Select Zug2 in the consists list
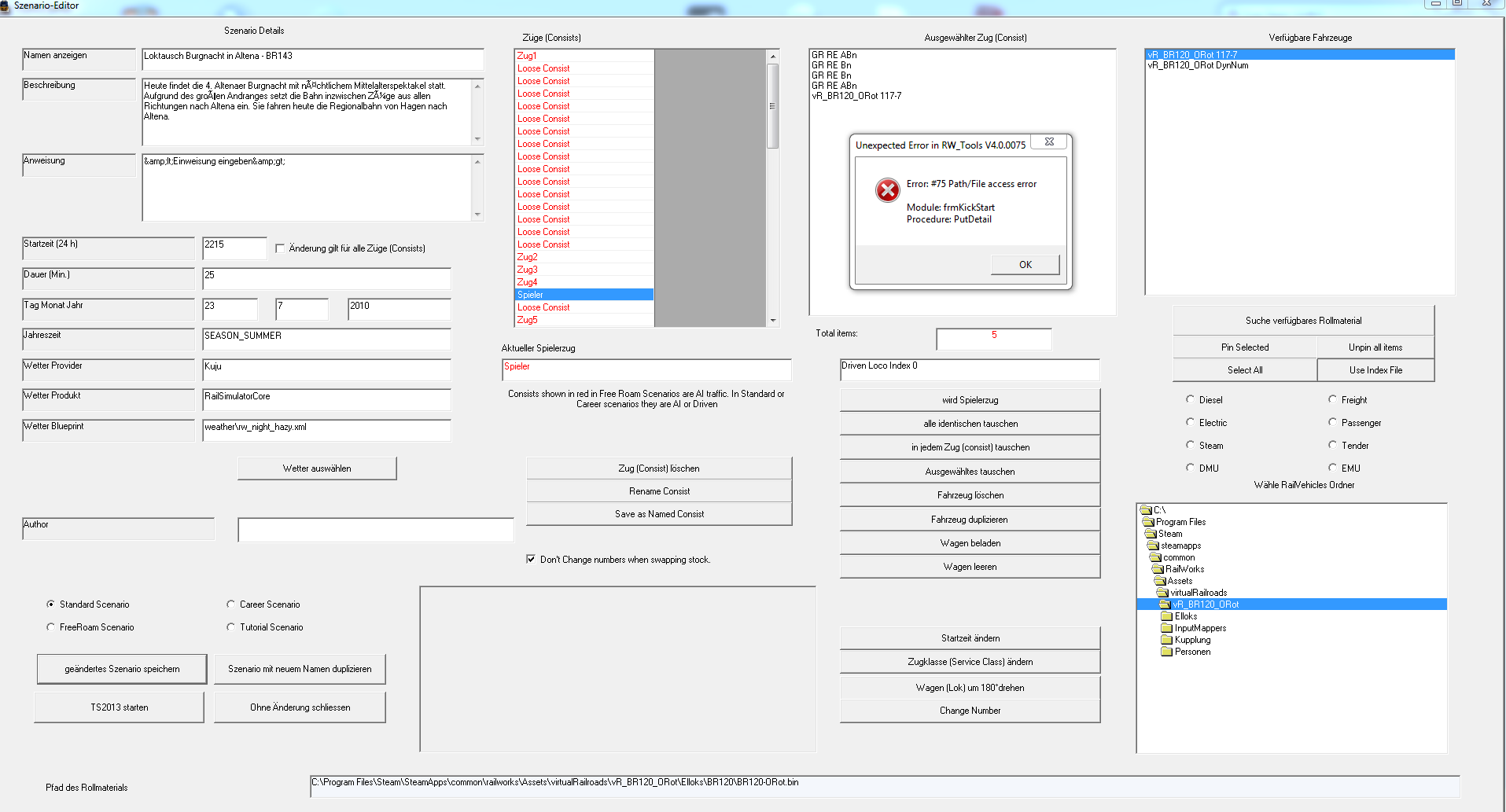 [528, 257]
